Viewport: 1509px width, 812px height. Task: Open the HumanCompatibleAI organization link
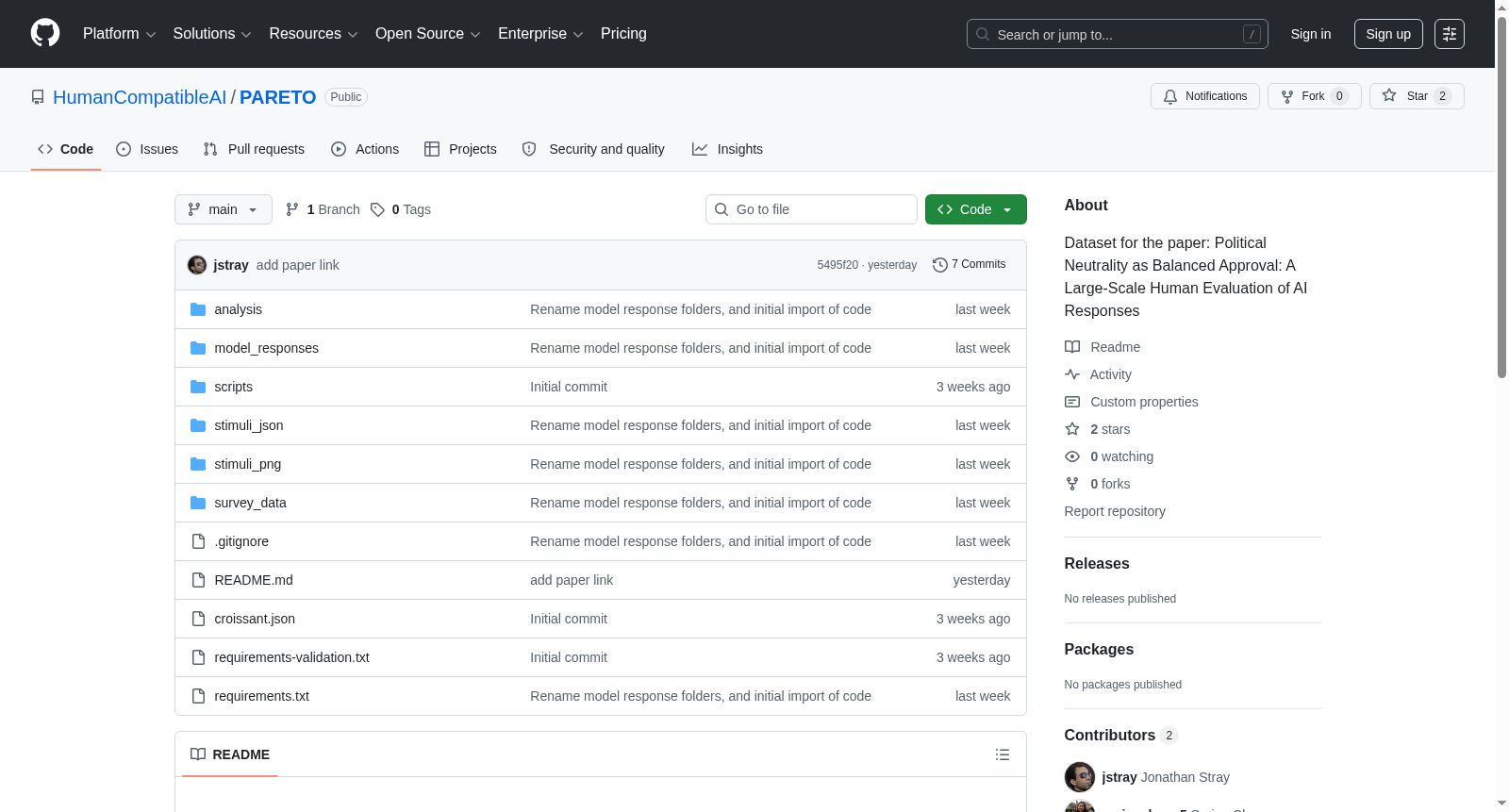[x=140, y=97]
